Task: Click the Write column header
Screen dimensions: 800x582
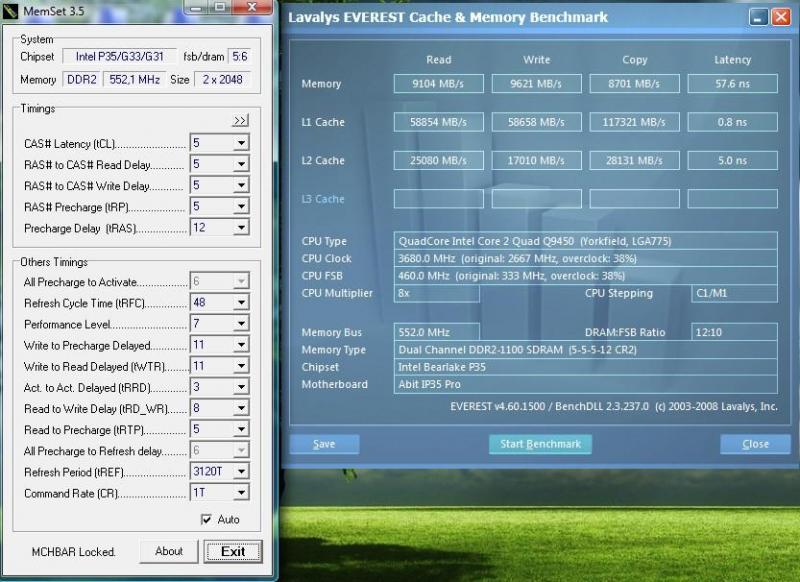Action: (537, 60)
